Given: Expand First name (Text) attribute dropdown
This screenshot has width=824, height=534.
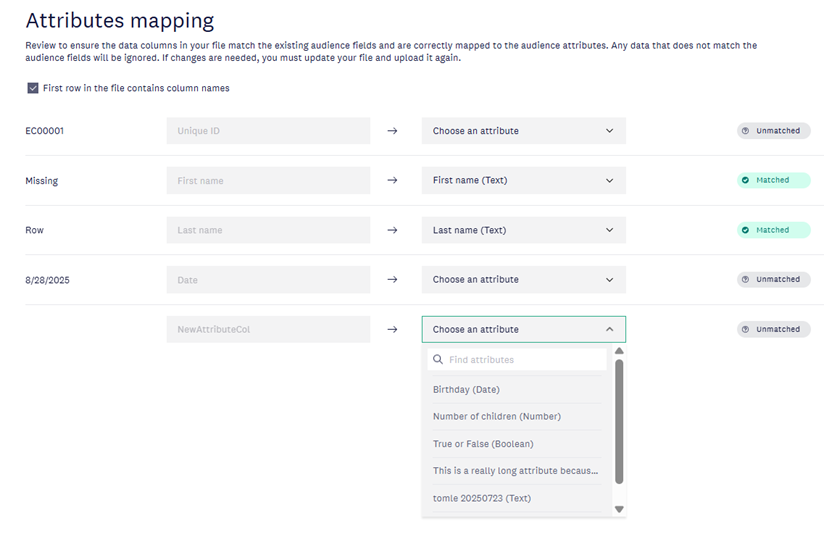Looking at the screenshot, I should [523, 181].
